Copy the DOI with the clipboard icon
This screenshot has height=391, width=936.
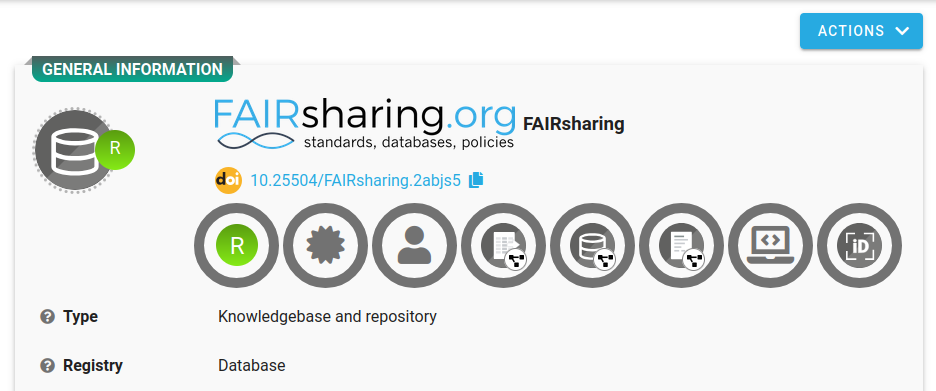476,180
